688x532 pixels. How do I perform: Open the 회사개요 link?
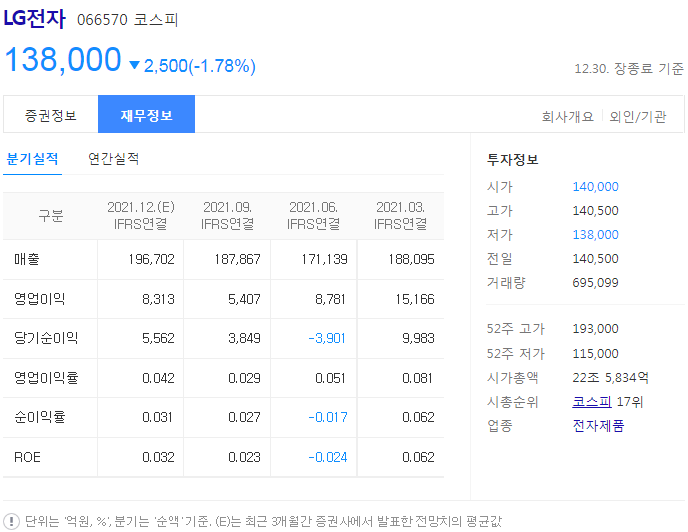pyautogui.click(x=568, y=116)
